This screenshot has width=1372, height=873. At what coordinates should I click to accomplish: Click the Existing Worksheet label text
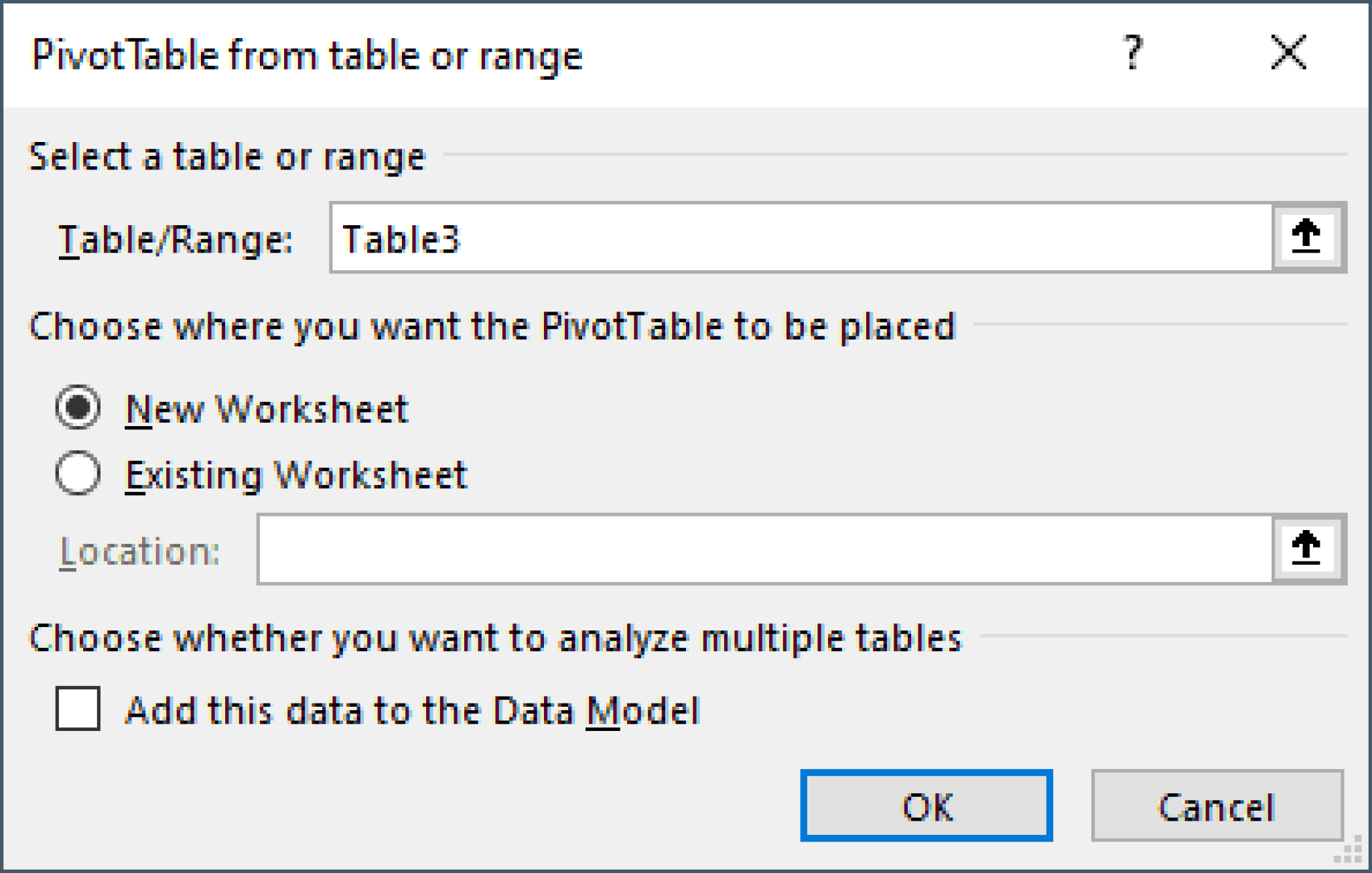(x=297, y=476)
